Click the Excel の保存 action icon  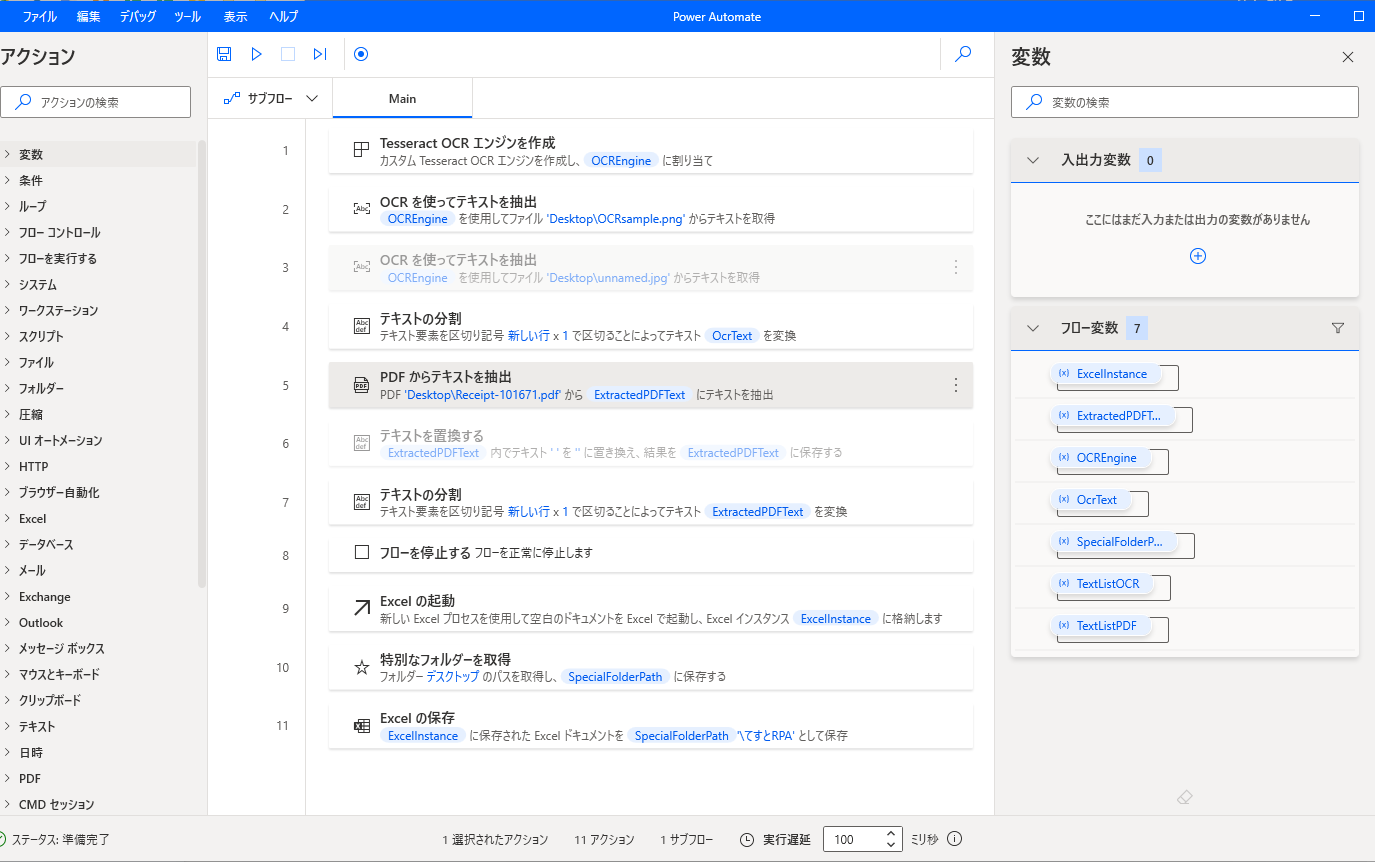pyautogui.click(x=362, y=726)
